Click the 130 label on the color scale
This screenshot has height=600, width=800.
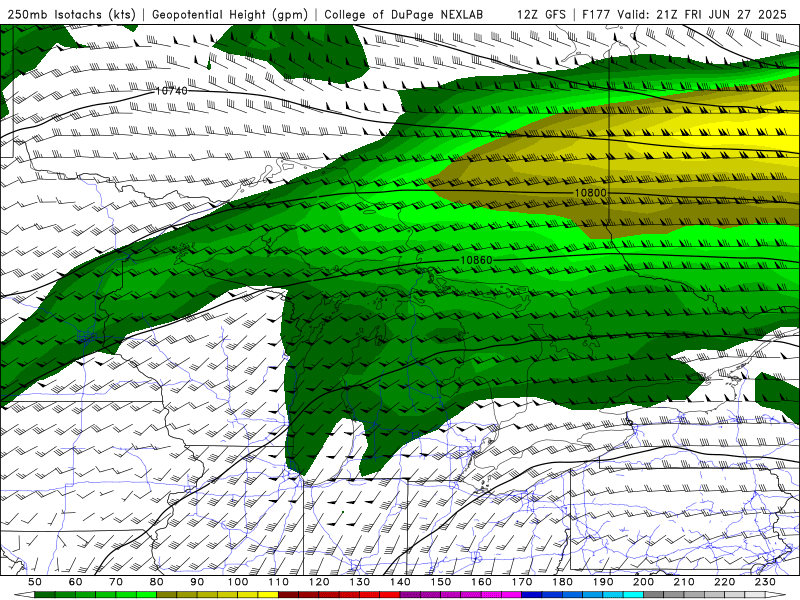point(360,582)
